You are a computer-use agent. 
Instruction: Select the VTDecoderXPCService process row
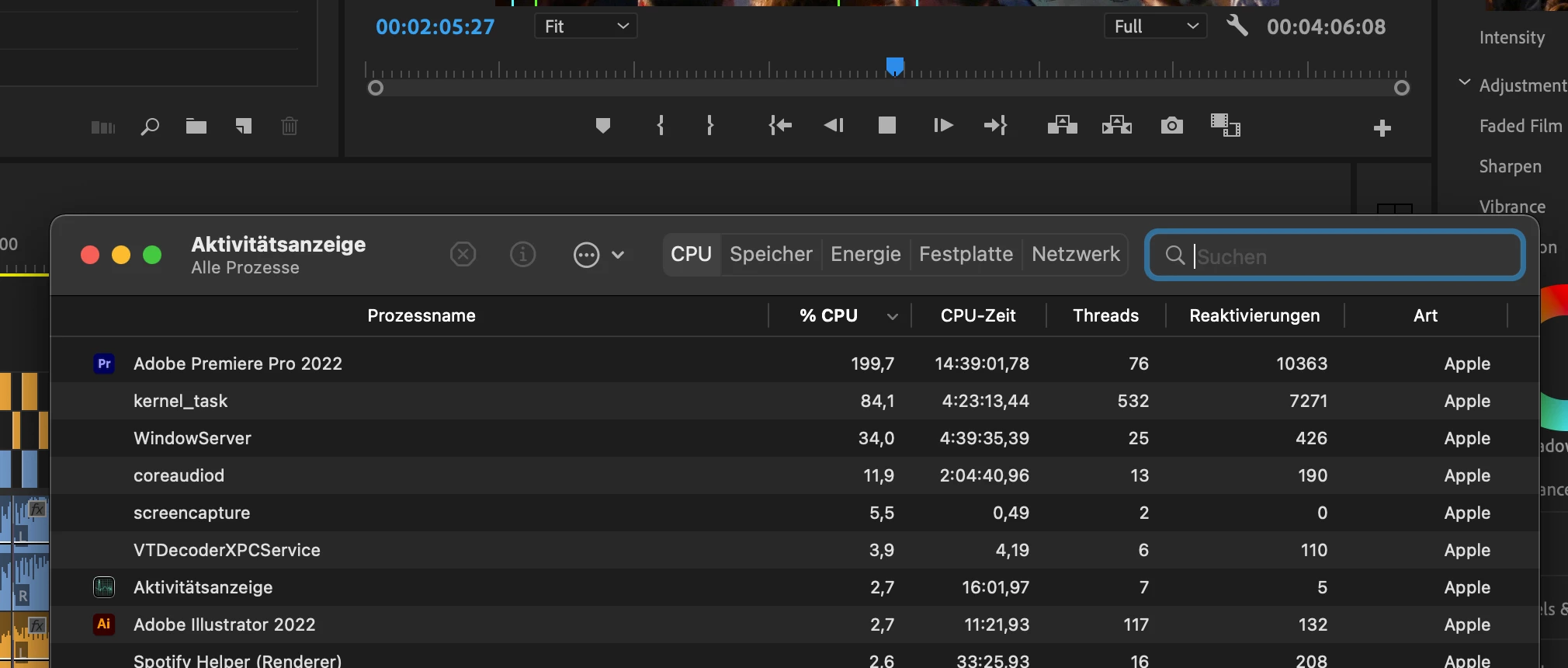794,550
